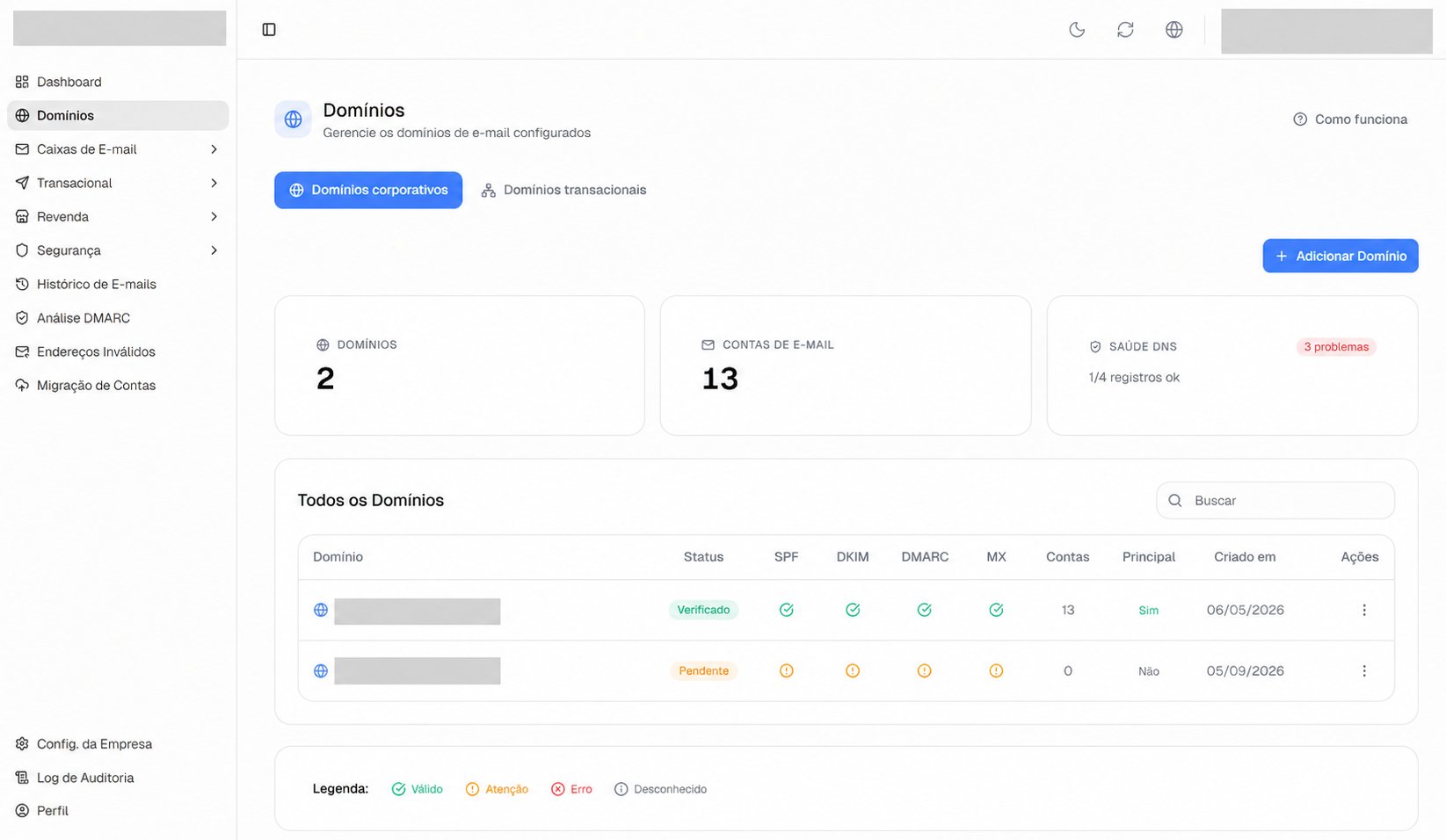The height and width of the screenshot is (840, 1446).
Task: Expand Caixas de E-mail submenu chevron
Action: coord(214,149)
